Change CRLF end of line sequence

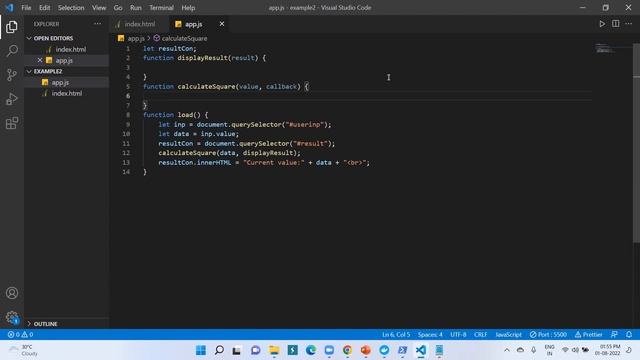480,334
